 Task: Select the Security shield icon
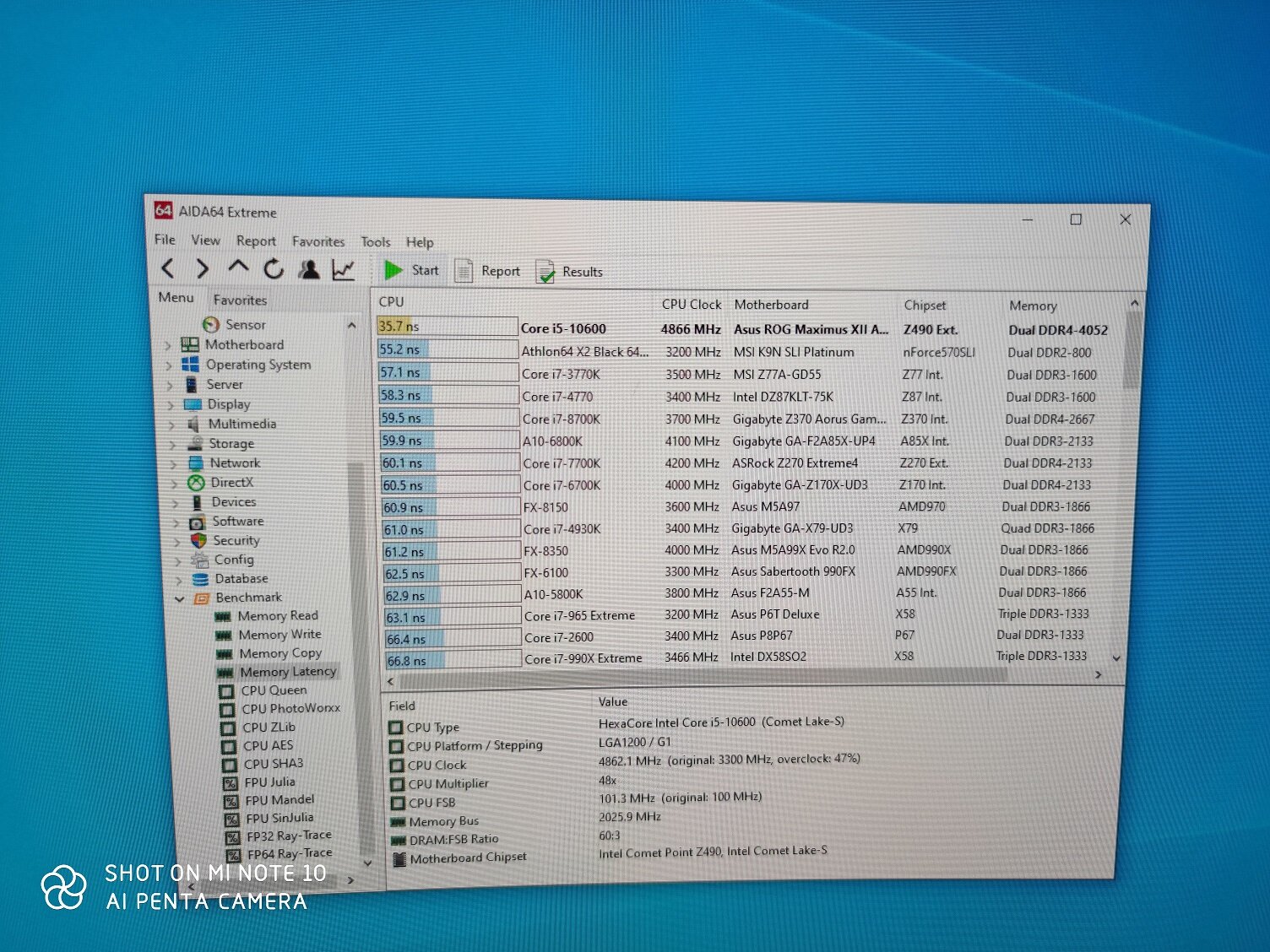198,541
